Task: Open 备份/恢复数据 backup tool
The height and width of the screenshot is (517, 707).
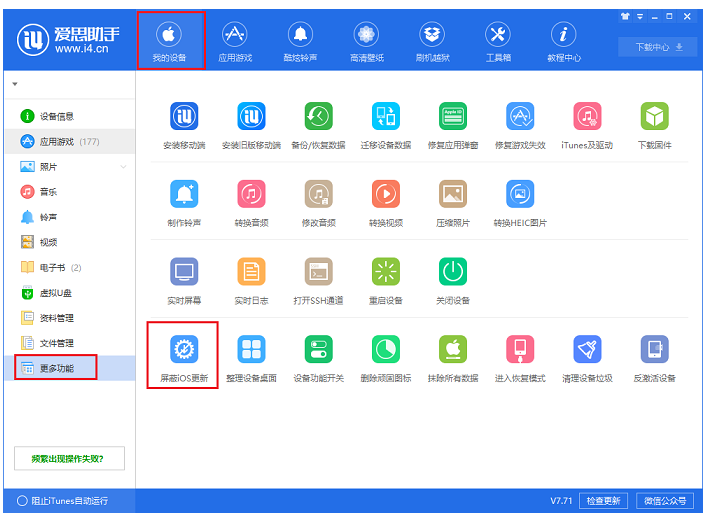Action: (318, 116)
